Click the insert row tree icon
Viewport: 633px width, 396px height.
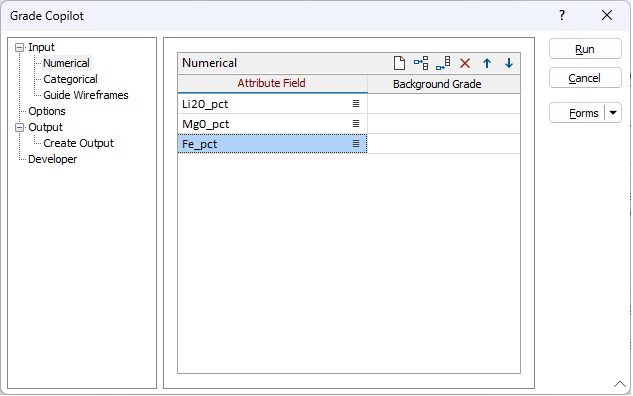(421, 63)
